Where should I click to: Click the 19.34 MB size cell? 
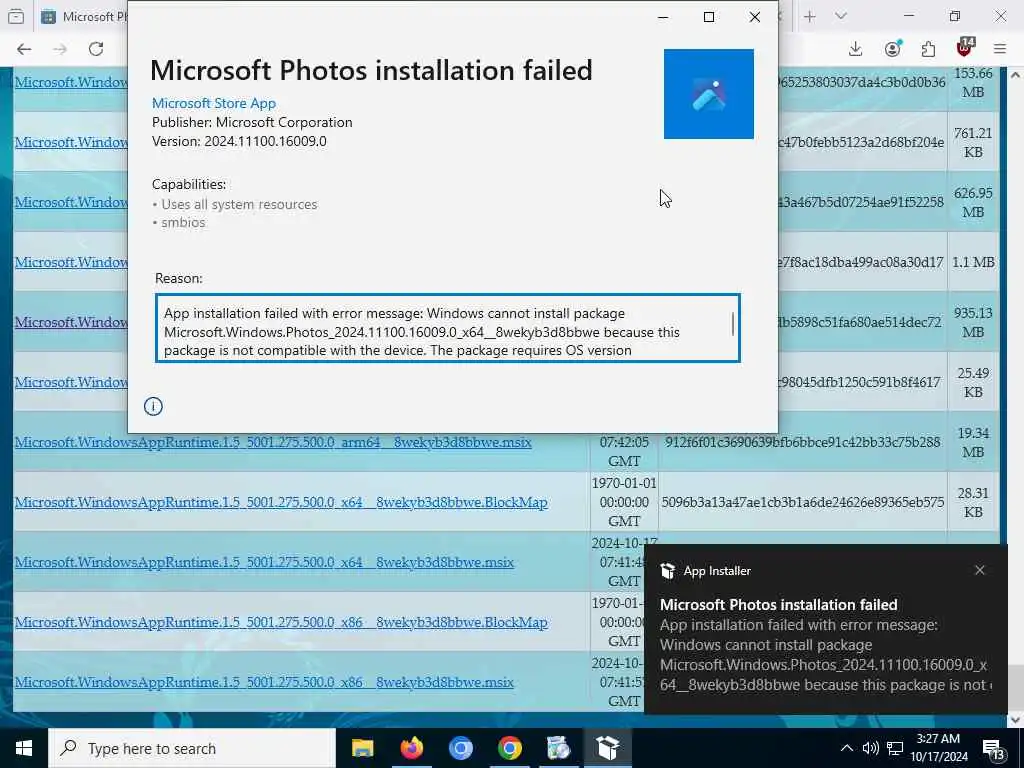click(973, 442)
